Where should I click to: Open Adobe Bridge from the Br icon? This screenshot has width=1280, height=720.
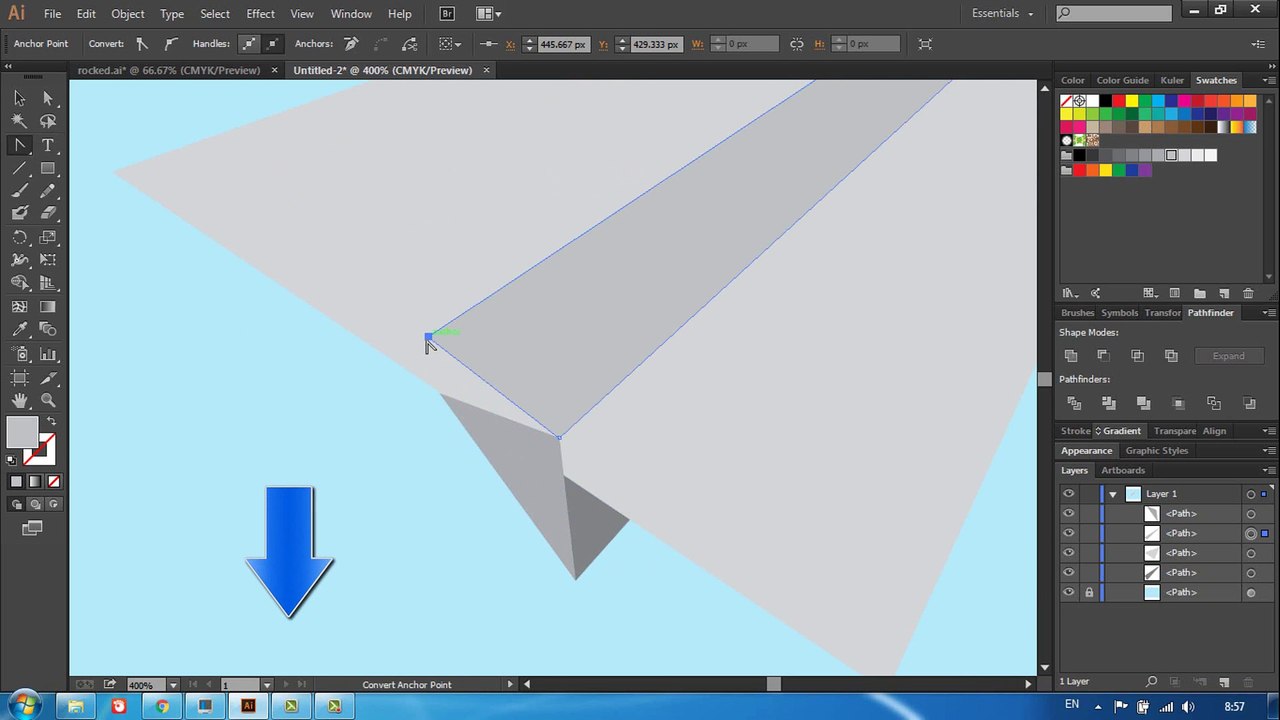[x=447, y=14]
